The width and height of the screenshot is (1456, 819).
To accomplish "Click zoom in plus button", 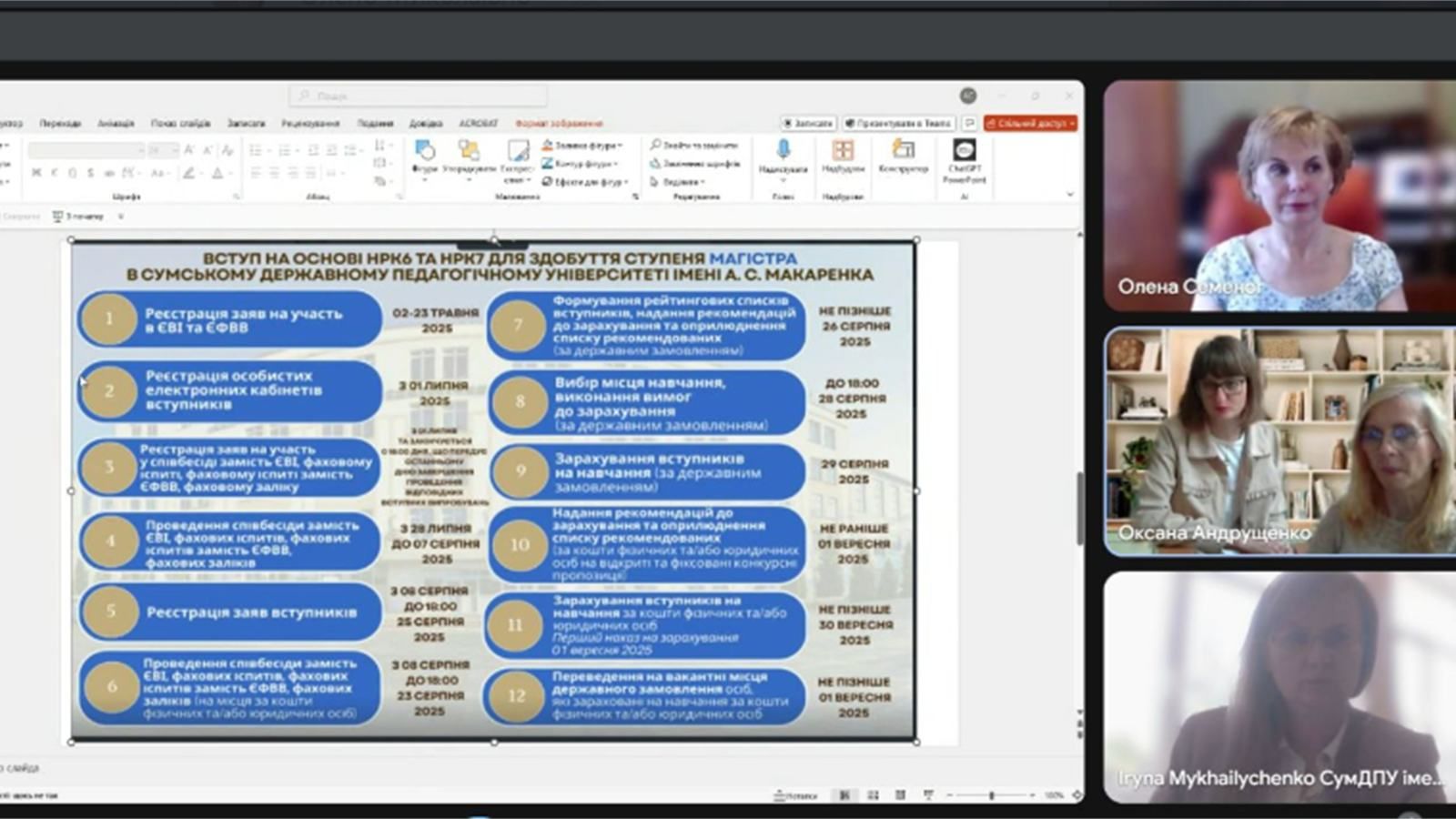I will coord(1032,795).
